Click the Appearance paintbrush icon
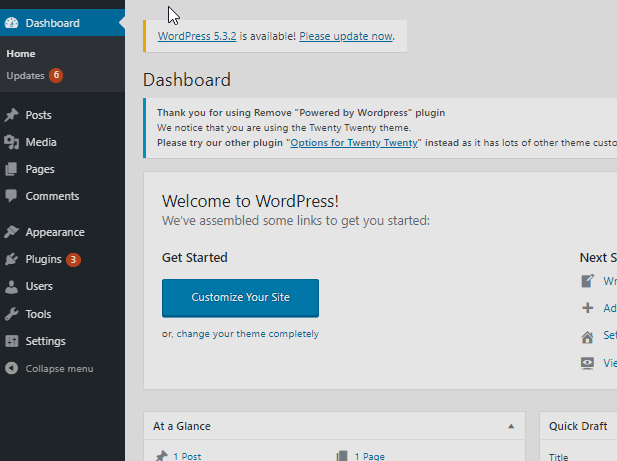Image resolution: width=617 pixels, height=461 pixels. tap(11, 232)
